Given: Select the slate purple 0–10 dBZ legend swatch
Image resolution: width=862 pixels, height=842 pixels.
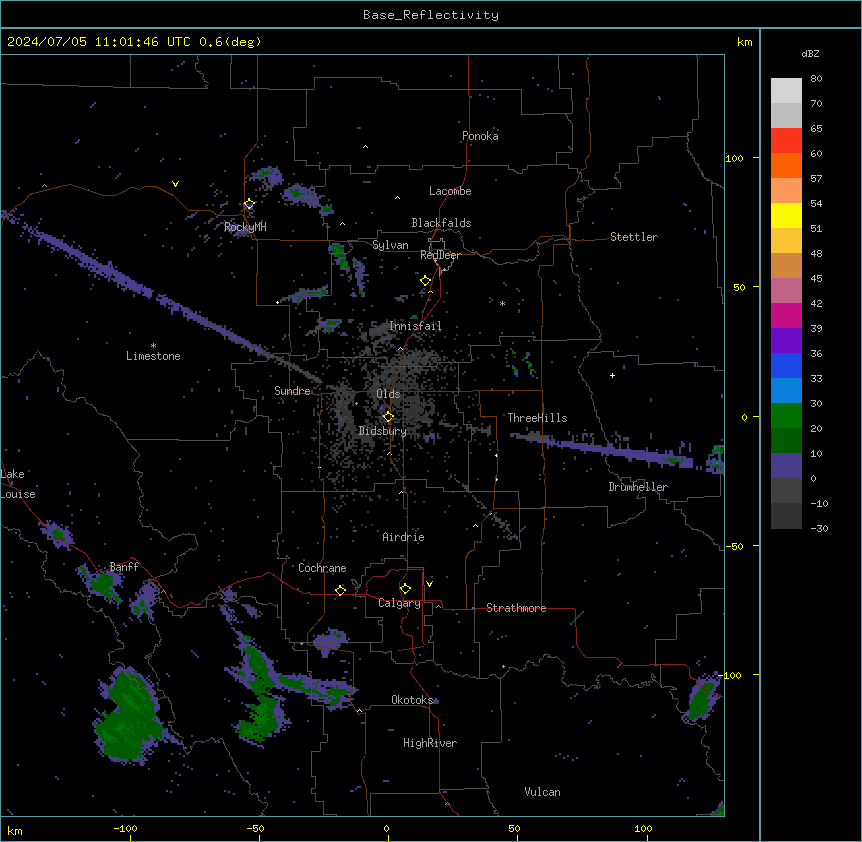Looking at the screenshot, I should pyautogui.click(x=786, y=466).
